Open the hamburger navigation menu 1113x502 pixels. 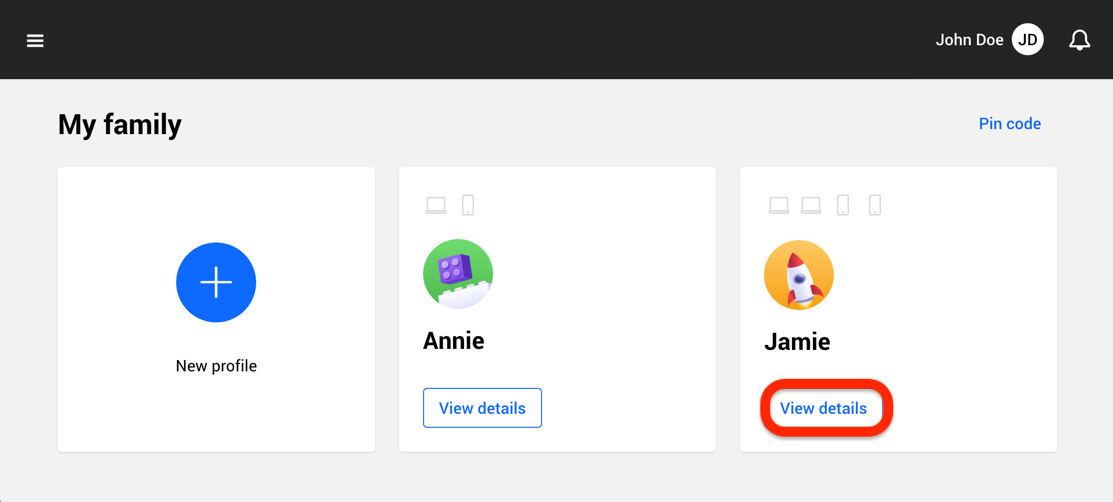pyautogui.click(x=35, y=40)
